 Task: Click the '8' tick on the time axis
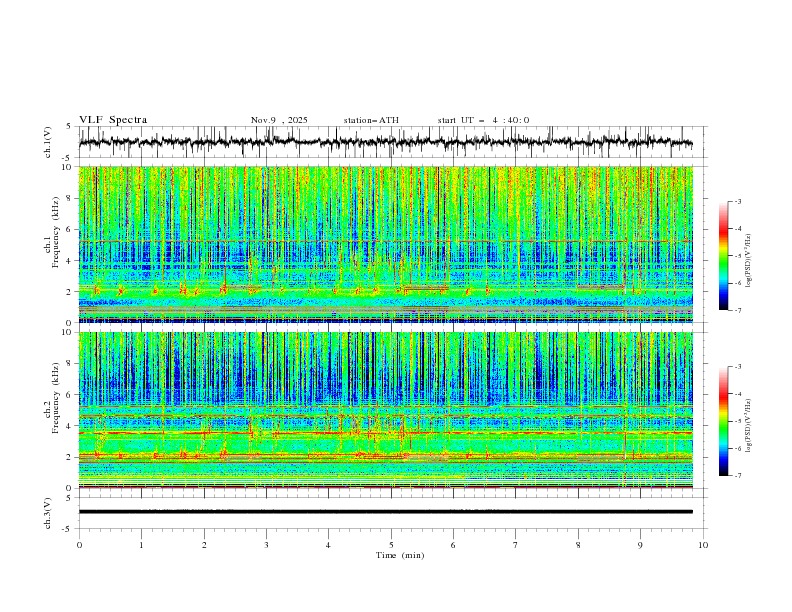tap(578, 545)
